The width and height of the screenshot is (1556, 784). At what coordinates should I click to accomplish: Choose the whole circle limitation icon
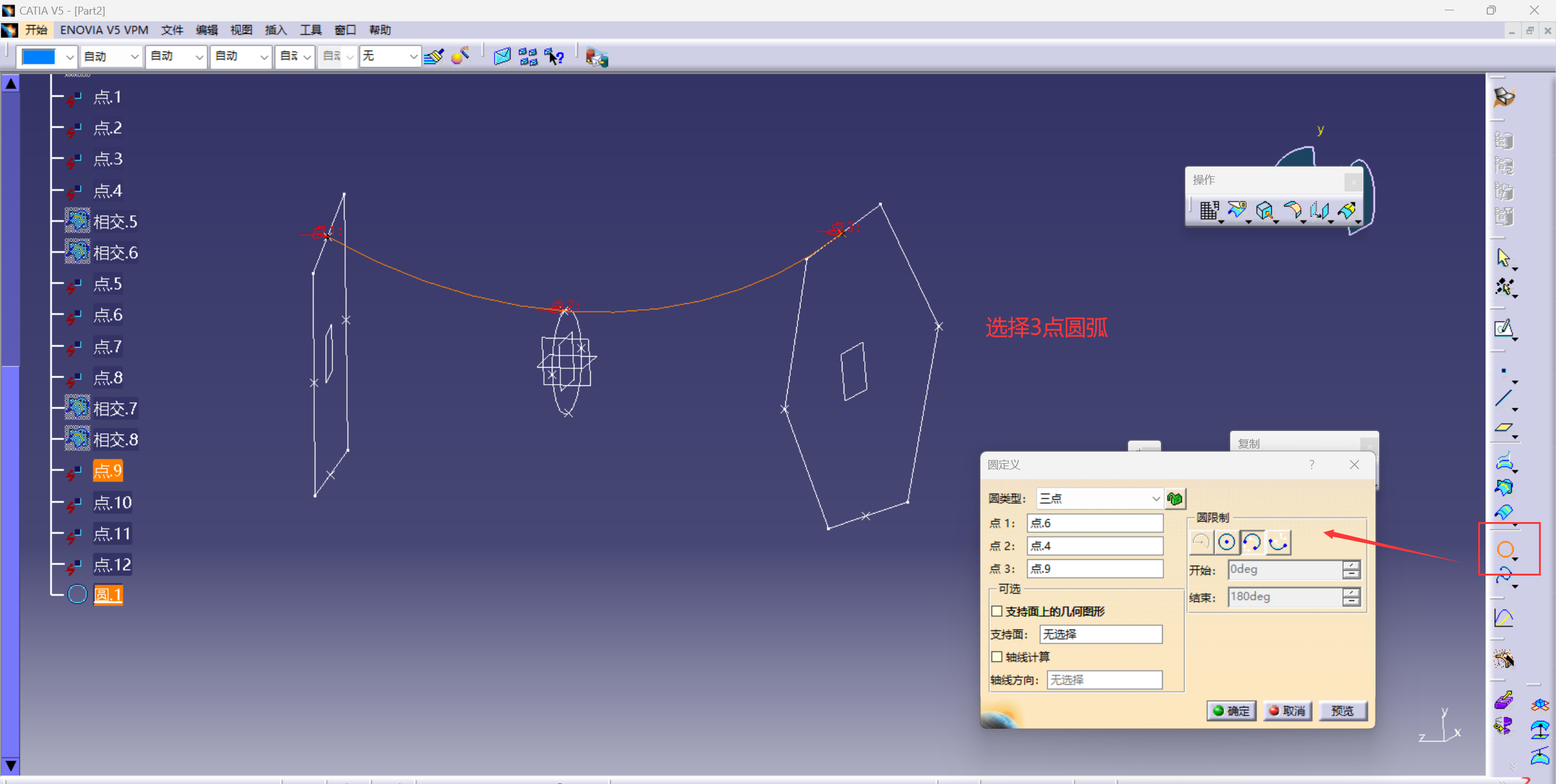pos(1227,542)
